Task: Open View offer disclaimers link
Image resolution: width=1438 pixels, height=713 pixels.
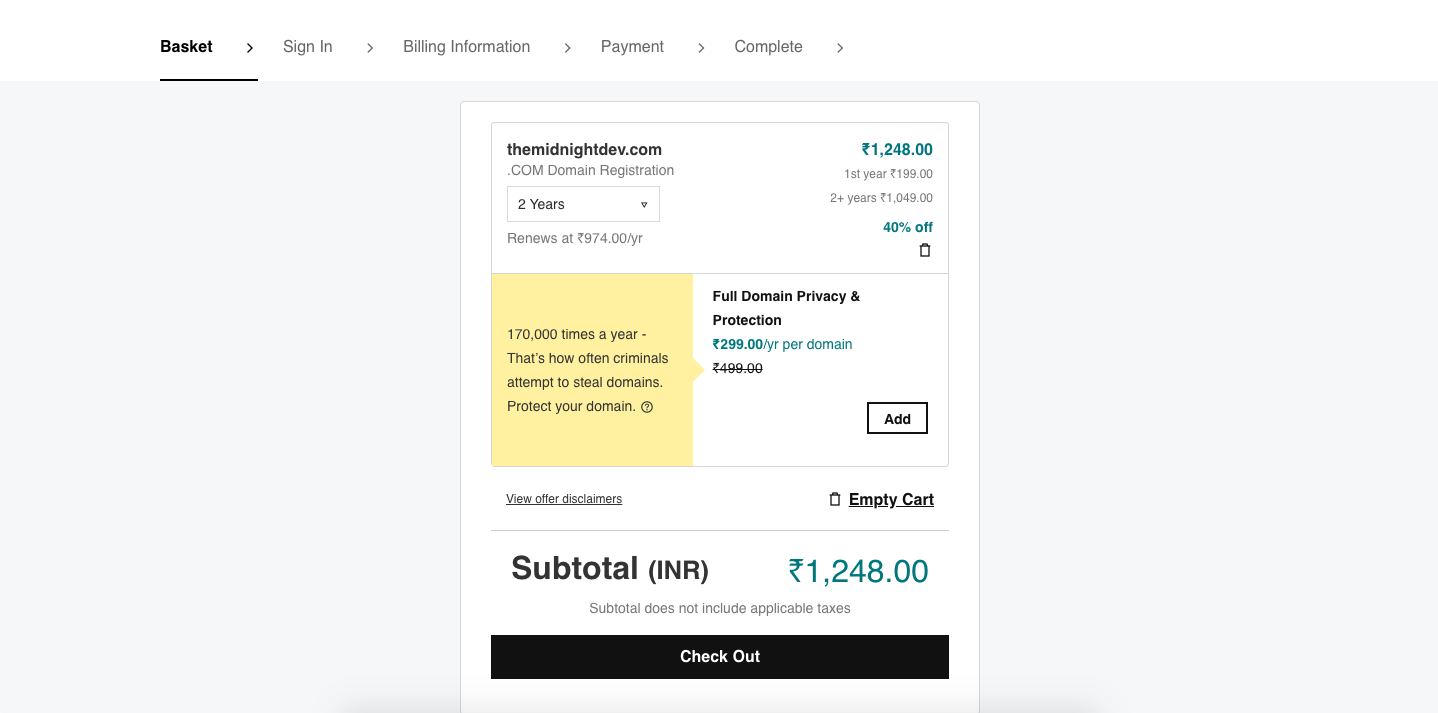Action: pos(564,499)
